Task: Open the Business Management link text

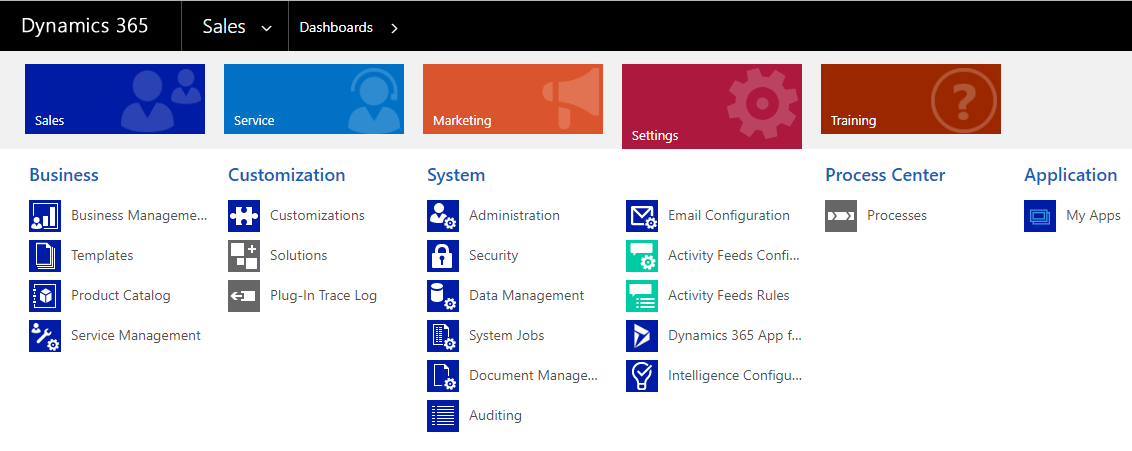Action: [x=139, y=216]
